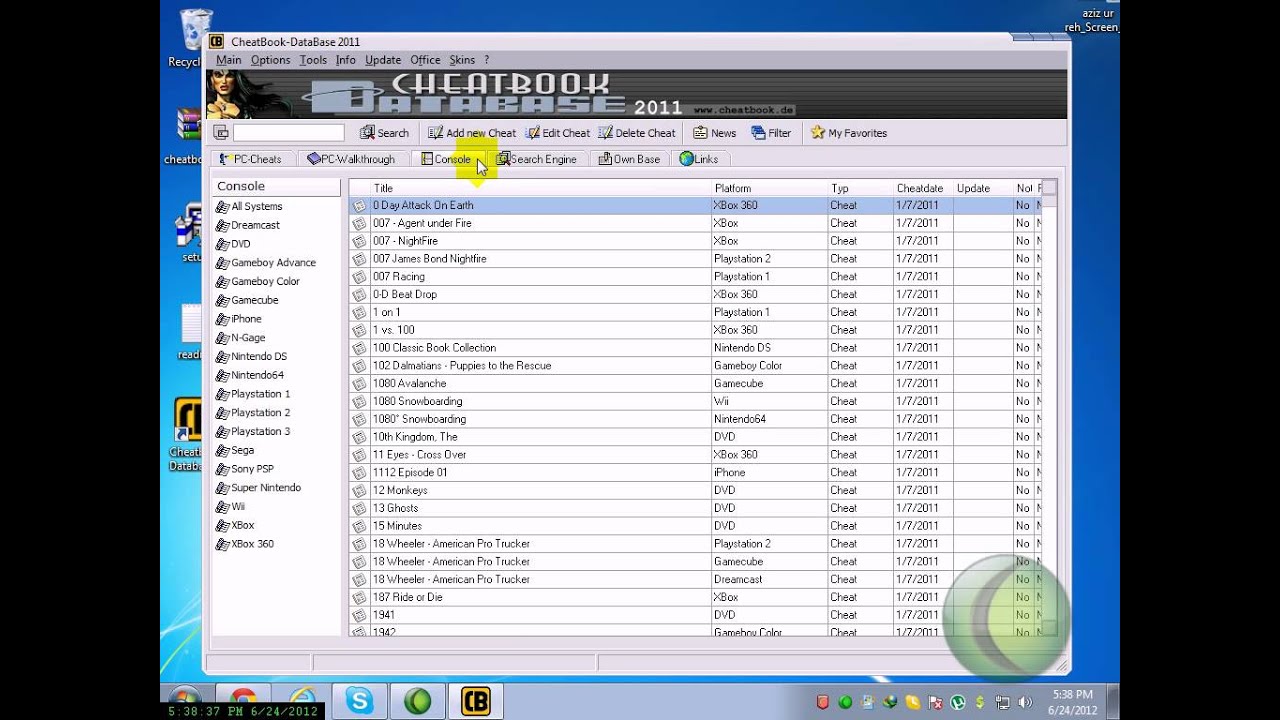Open the Office menu
The image size is (1280, 720).
pyautogui.click(x=425, y=60)
